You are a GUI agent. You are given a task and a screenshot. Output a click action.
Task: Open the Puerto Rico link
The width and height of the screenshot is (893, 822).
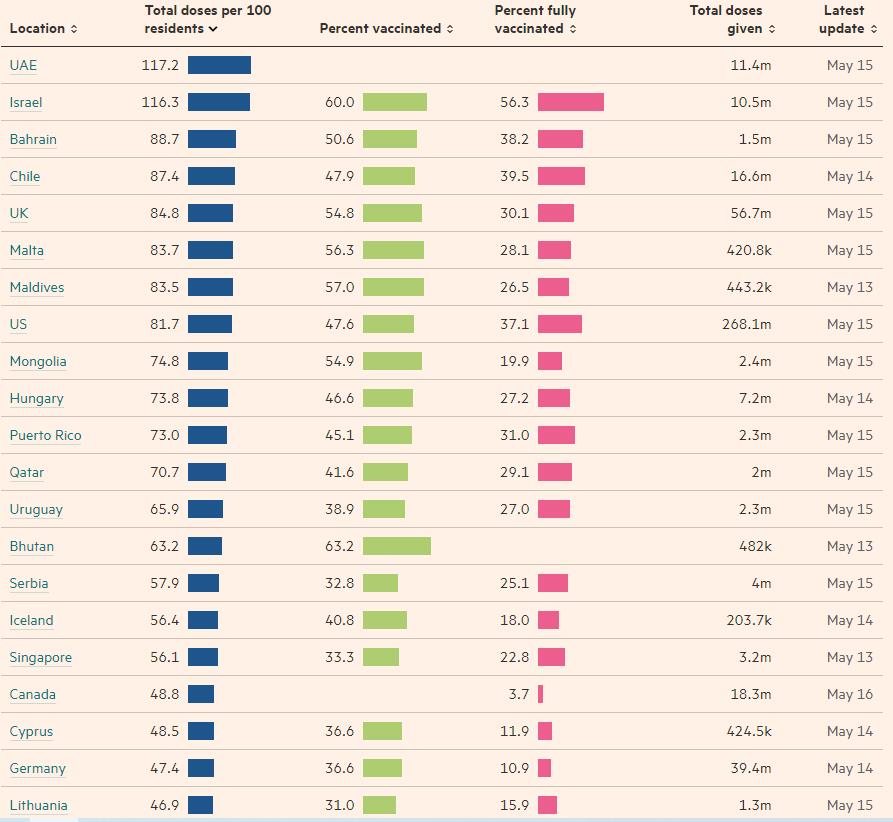pyautogui.click(x=46, y=436)
